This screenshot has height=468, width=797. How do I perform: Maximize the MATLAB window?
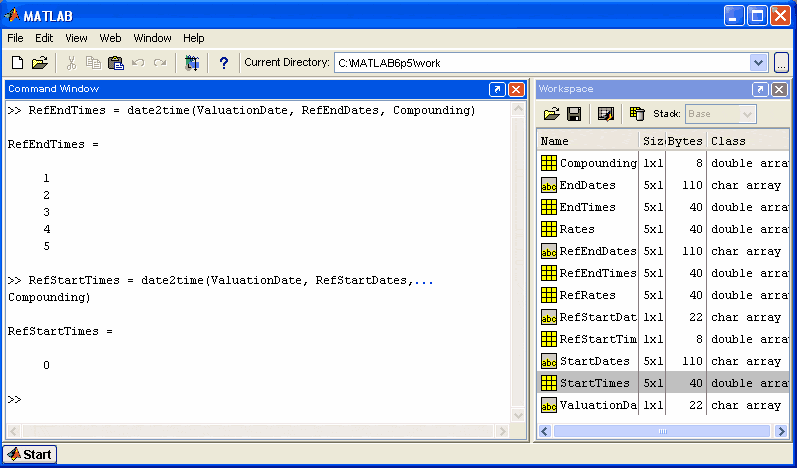coord(757,16)
